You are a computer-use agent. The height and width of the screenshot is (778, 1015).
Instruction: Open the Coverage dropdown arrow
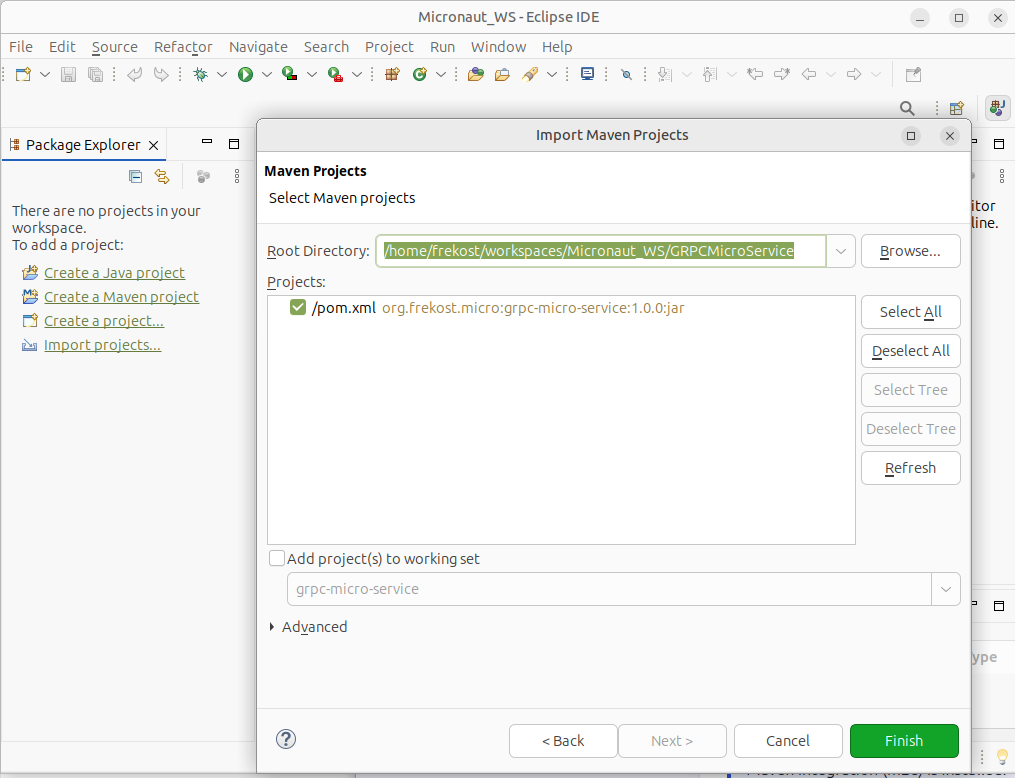tap(311, 74)
